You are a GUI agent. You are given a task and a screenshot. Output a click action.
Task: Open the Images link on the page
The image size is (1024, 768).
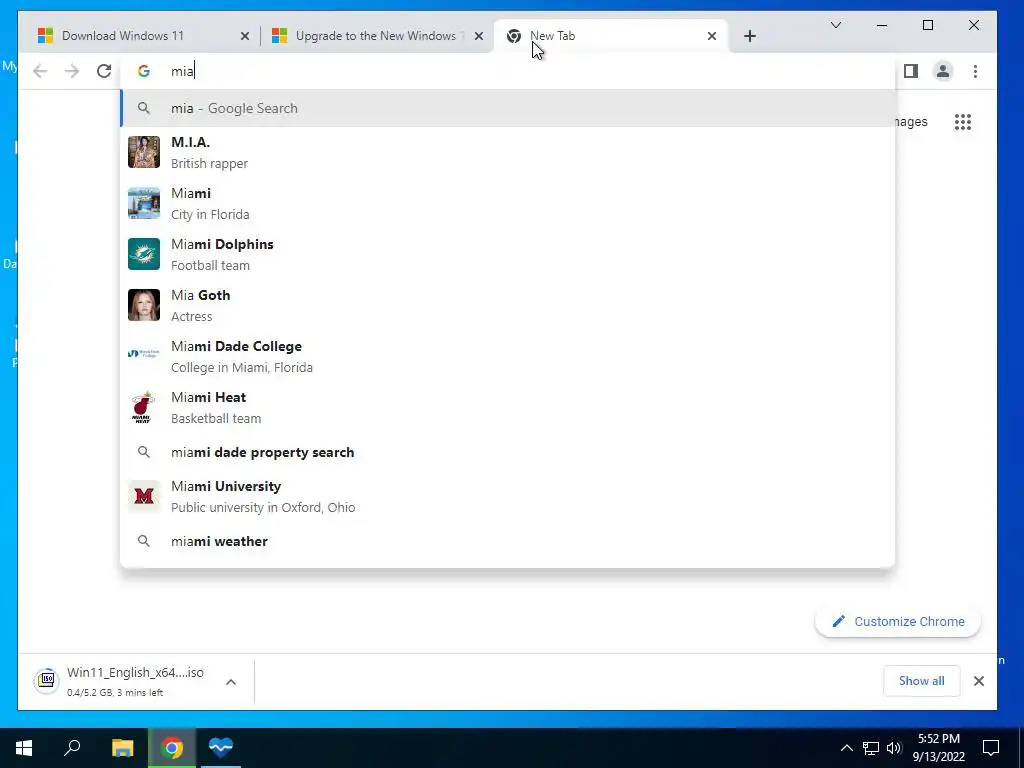pos(911,121)
